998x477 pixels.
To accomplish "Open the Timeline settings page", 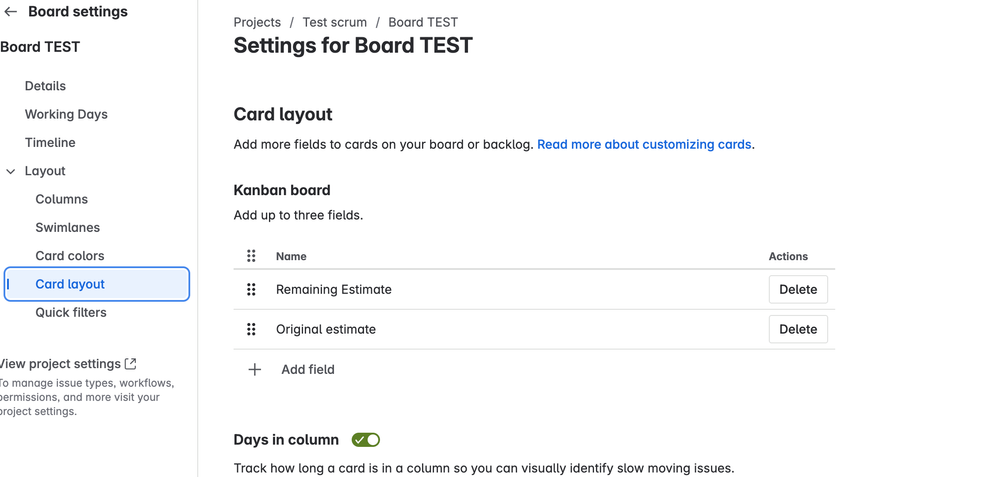I will (50, 143).
